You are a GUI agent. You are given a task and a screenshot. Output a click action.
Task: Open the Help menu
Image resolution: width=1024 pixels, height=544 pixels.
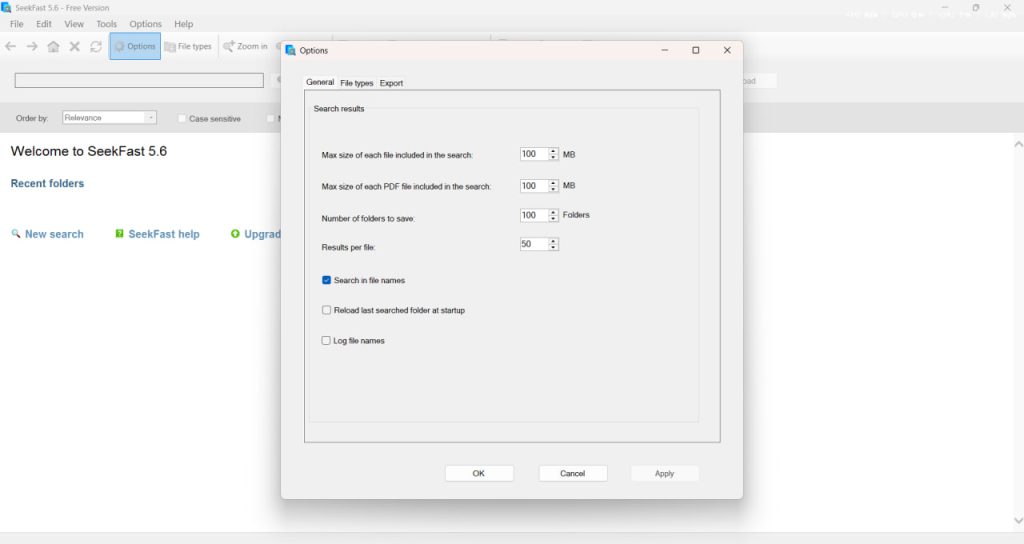pos(184,24)
